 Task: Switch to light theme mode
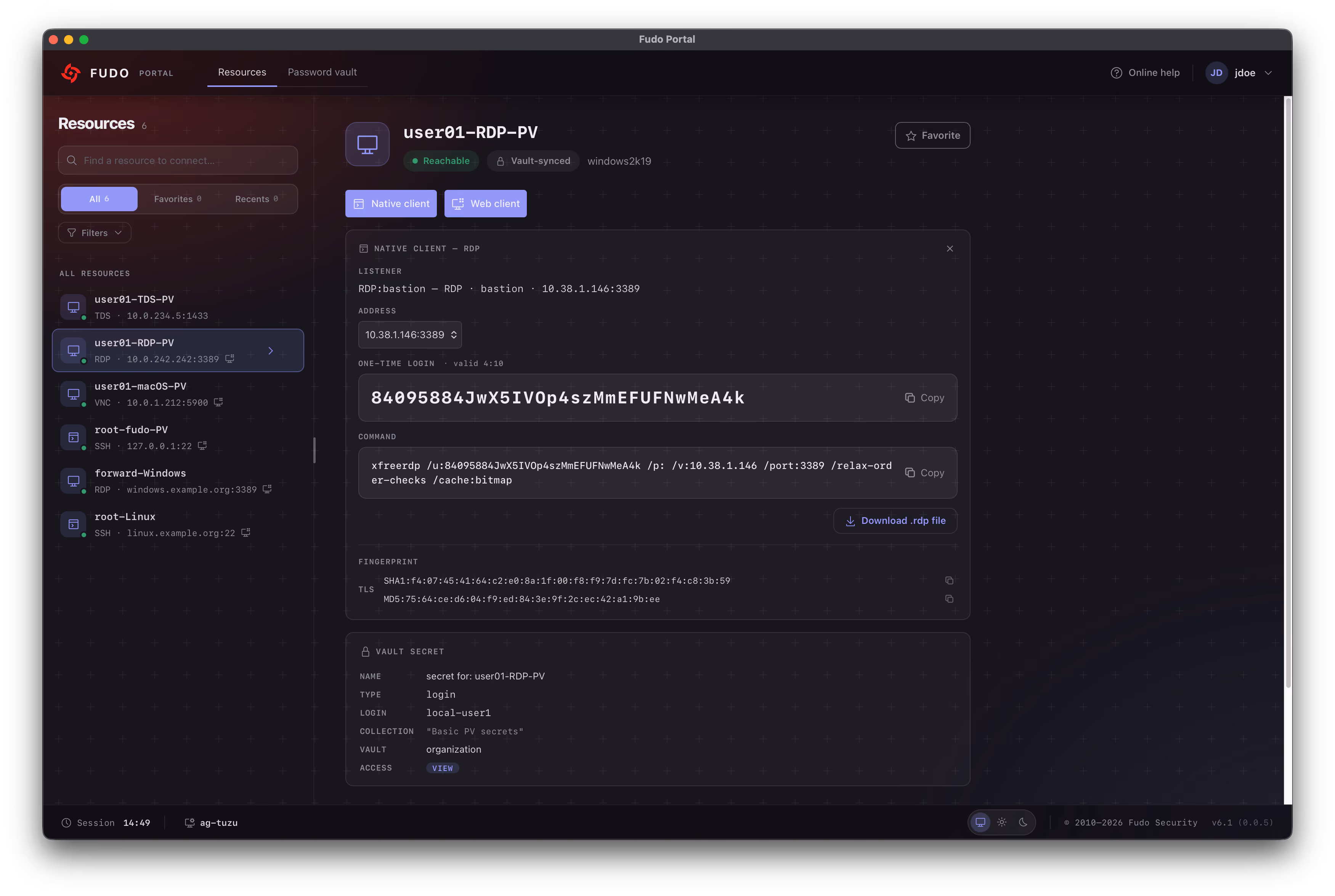point(1001,822)
